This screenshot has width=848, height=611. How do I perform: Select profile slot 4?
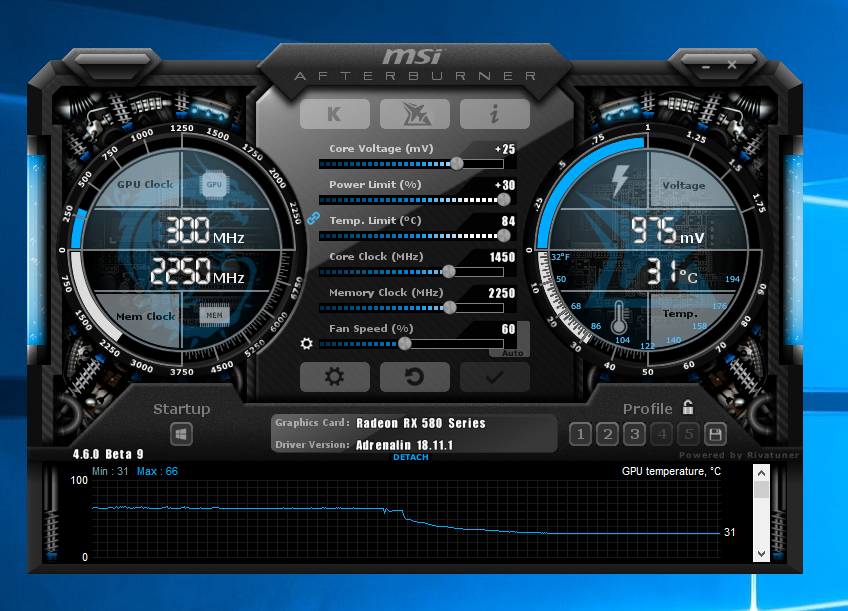[x=661, y=434]
